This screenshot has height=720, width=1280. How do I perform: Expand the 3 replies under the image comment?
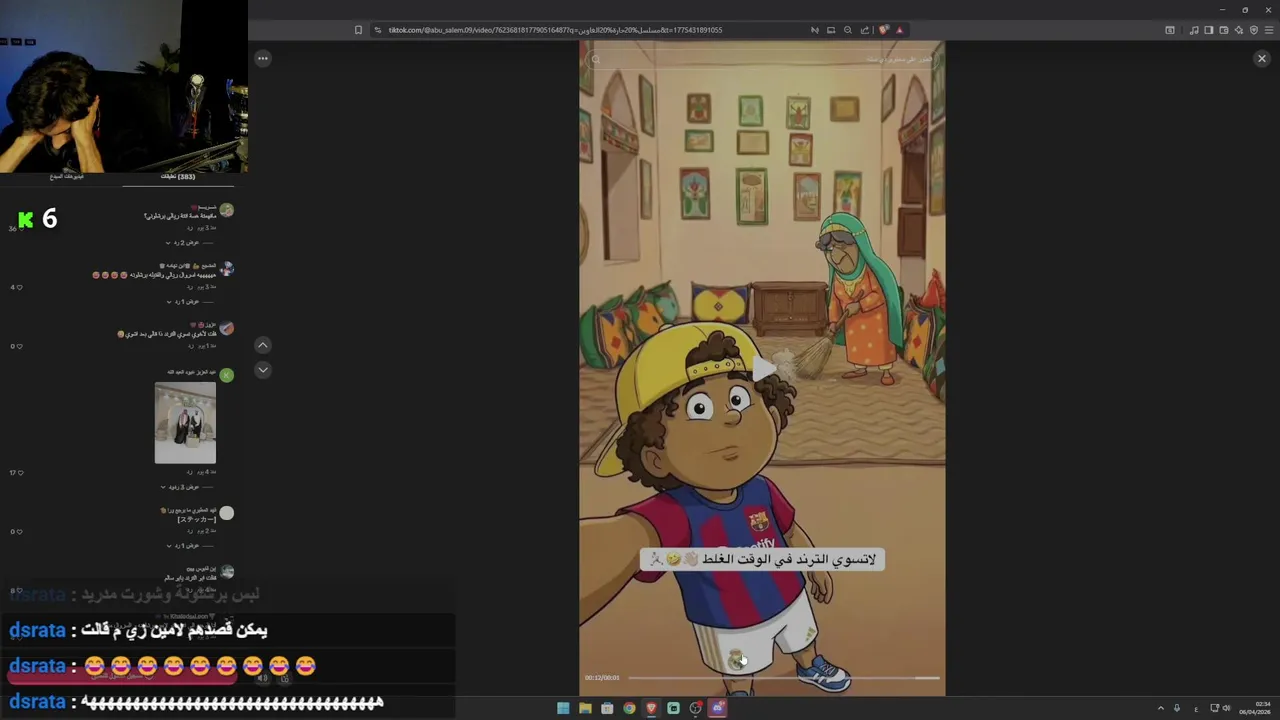tap(181, 487)
